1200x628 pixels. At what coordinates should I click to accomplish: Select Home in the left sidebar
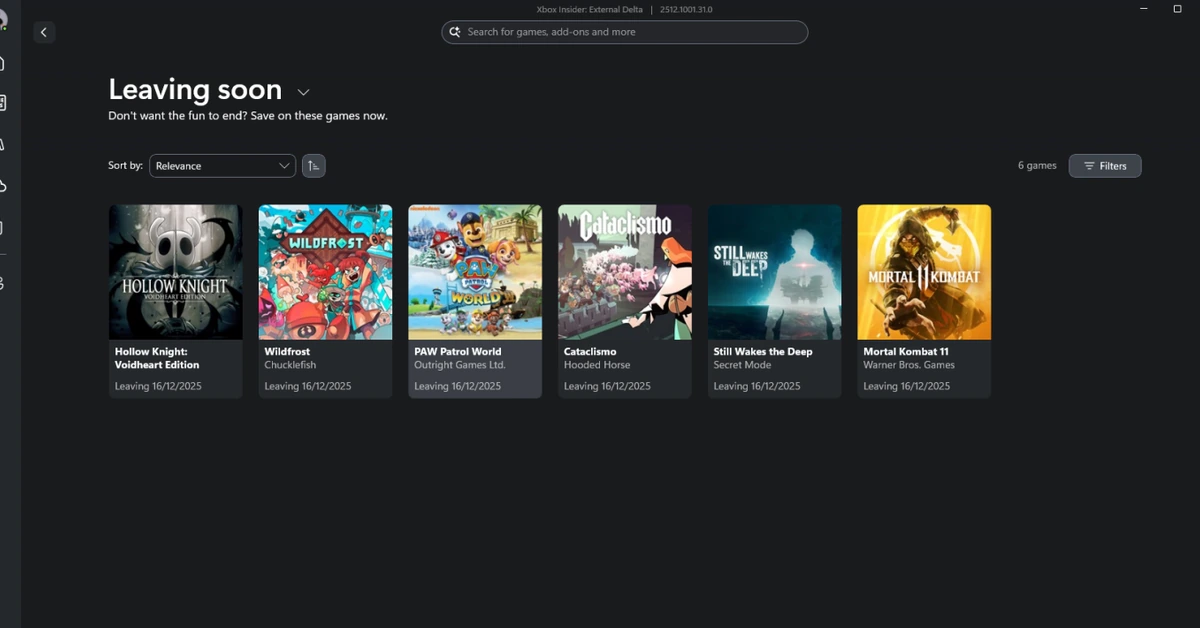pos(5,63)
